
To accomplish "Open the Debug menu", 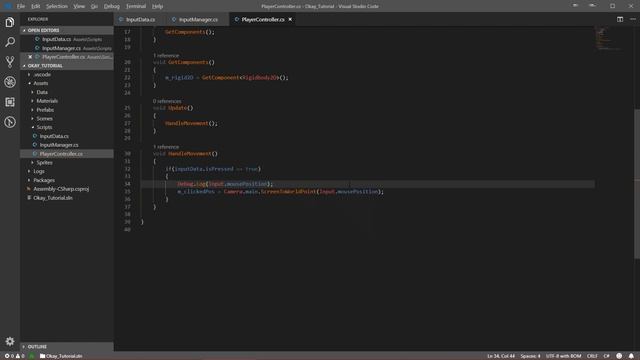I will (x=111, y=6).
